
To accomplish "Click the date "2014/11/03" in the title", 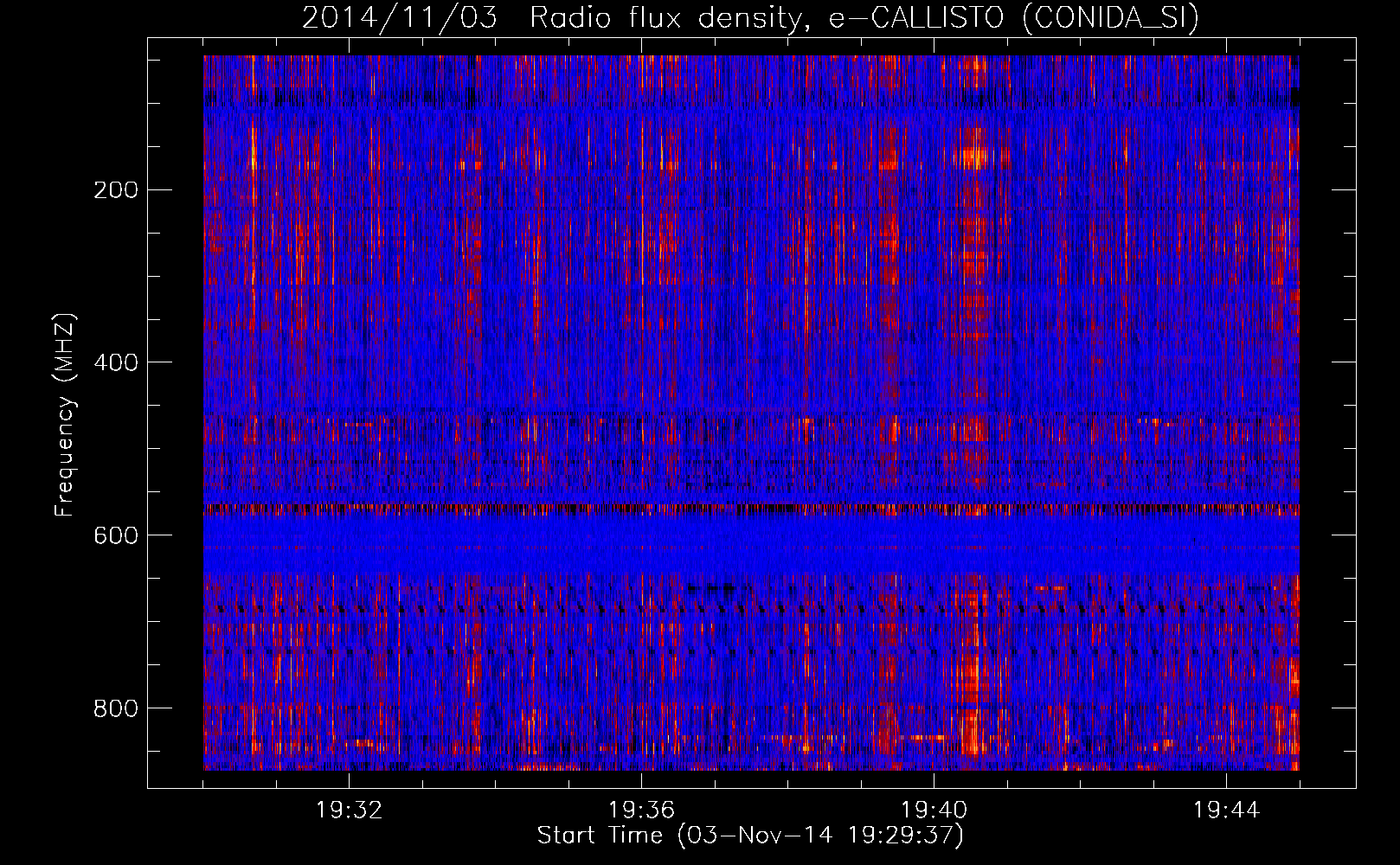I will click(x=400, y=18).
